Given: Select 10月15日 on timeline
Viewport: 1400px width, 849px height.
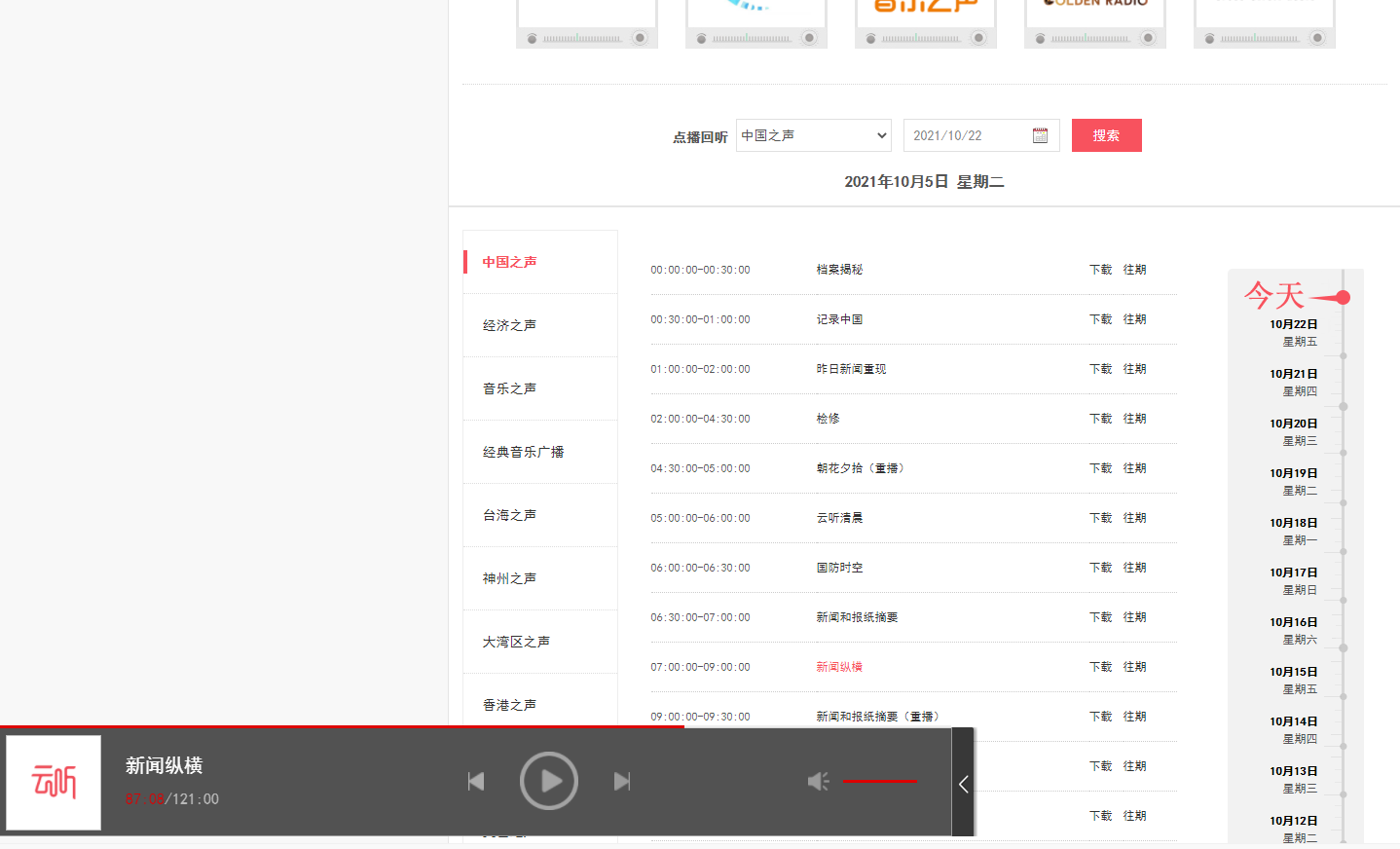Looking at the screenshot, I should point(1293,680).
